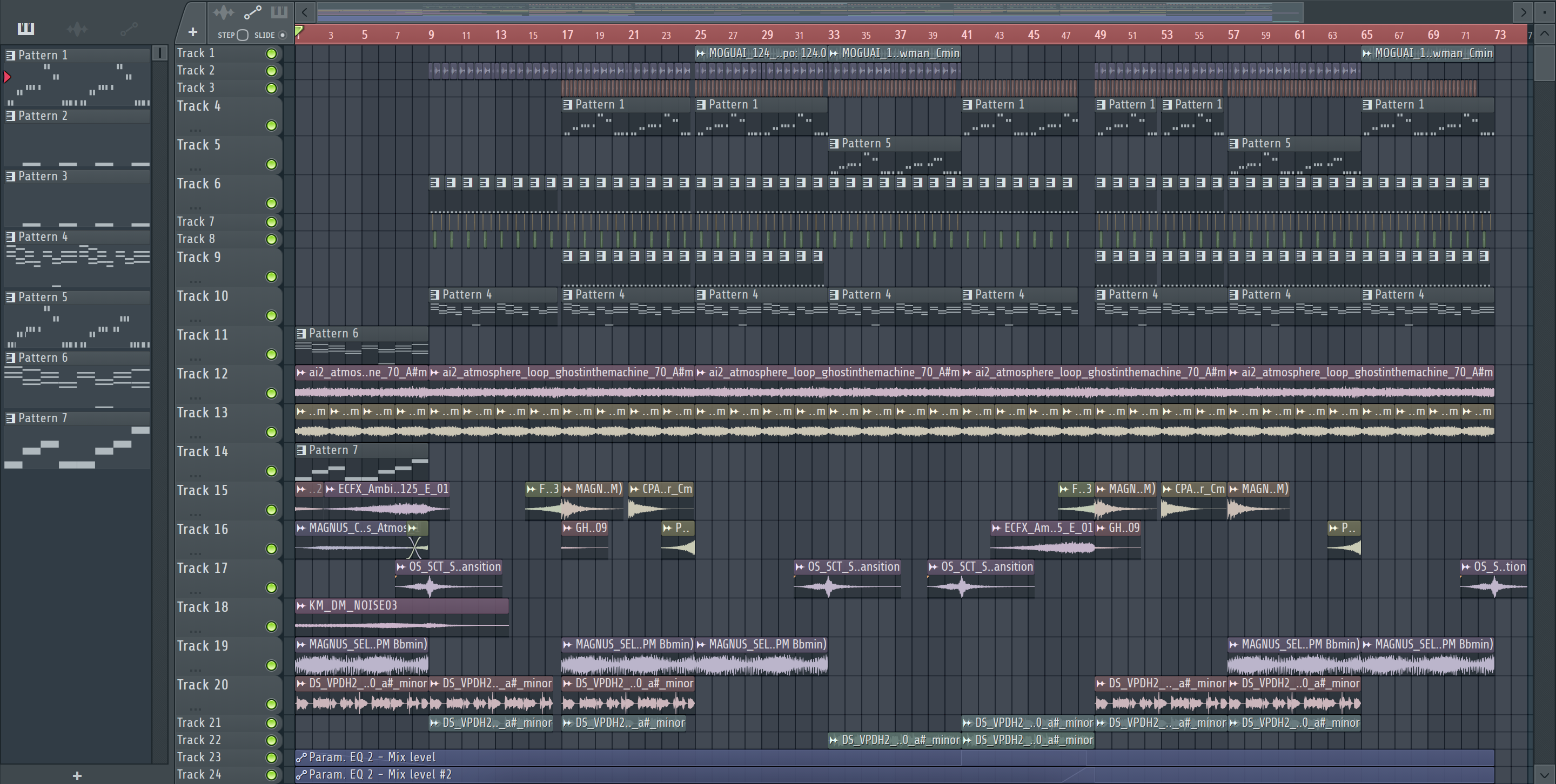Toggle the Track 4 mute light
The width and height of the screenshot is (1556, 784).
(272, 125)
